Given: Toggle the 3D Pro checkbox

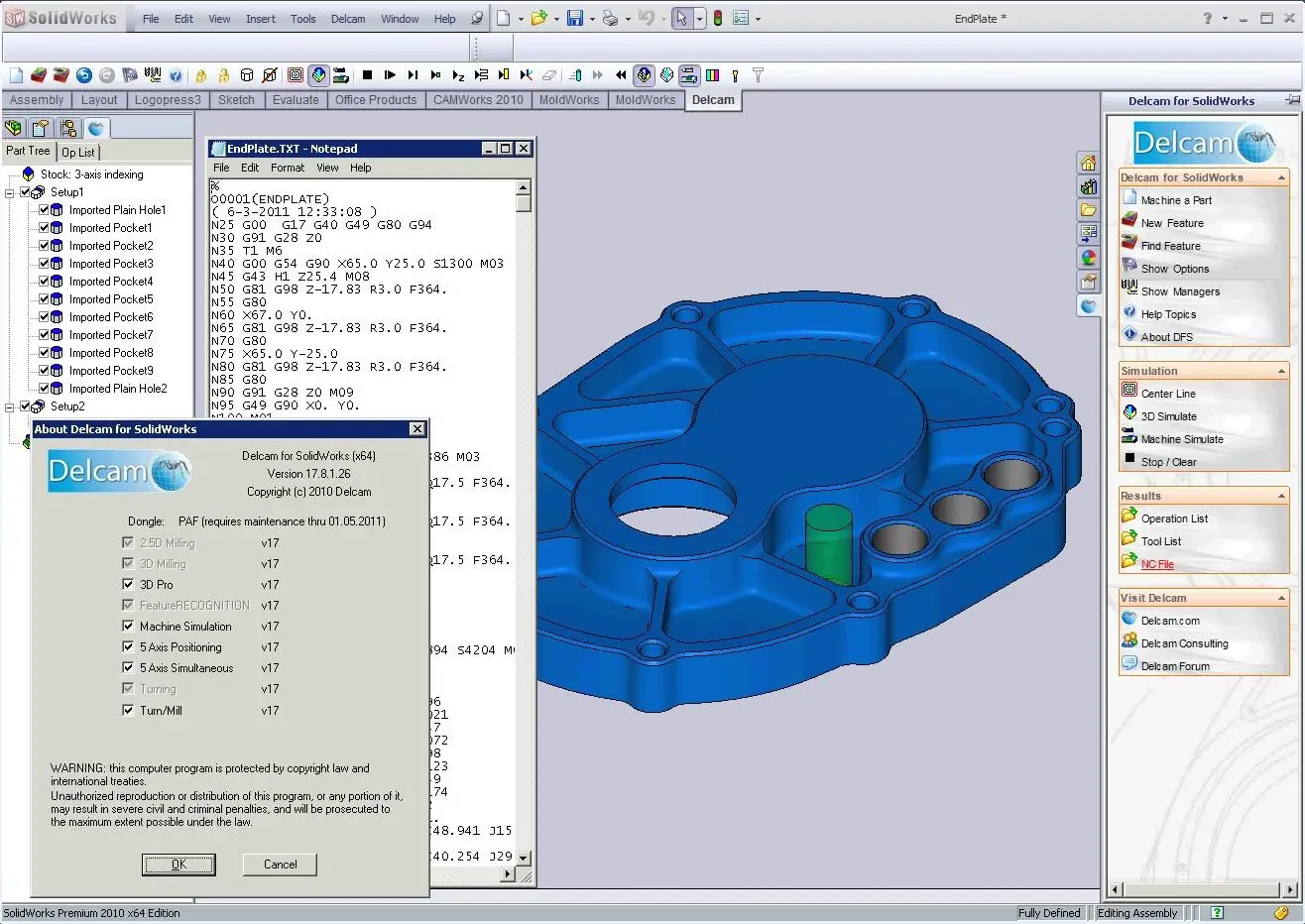Looking at the screenshot, I should pos(128,584).
